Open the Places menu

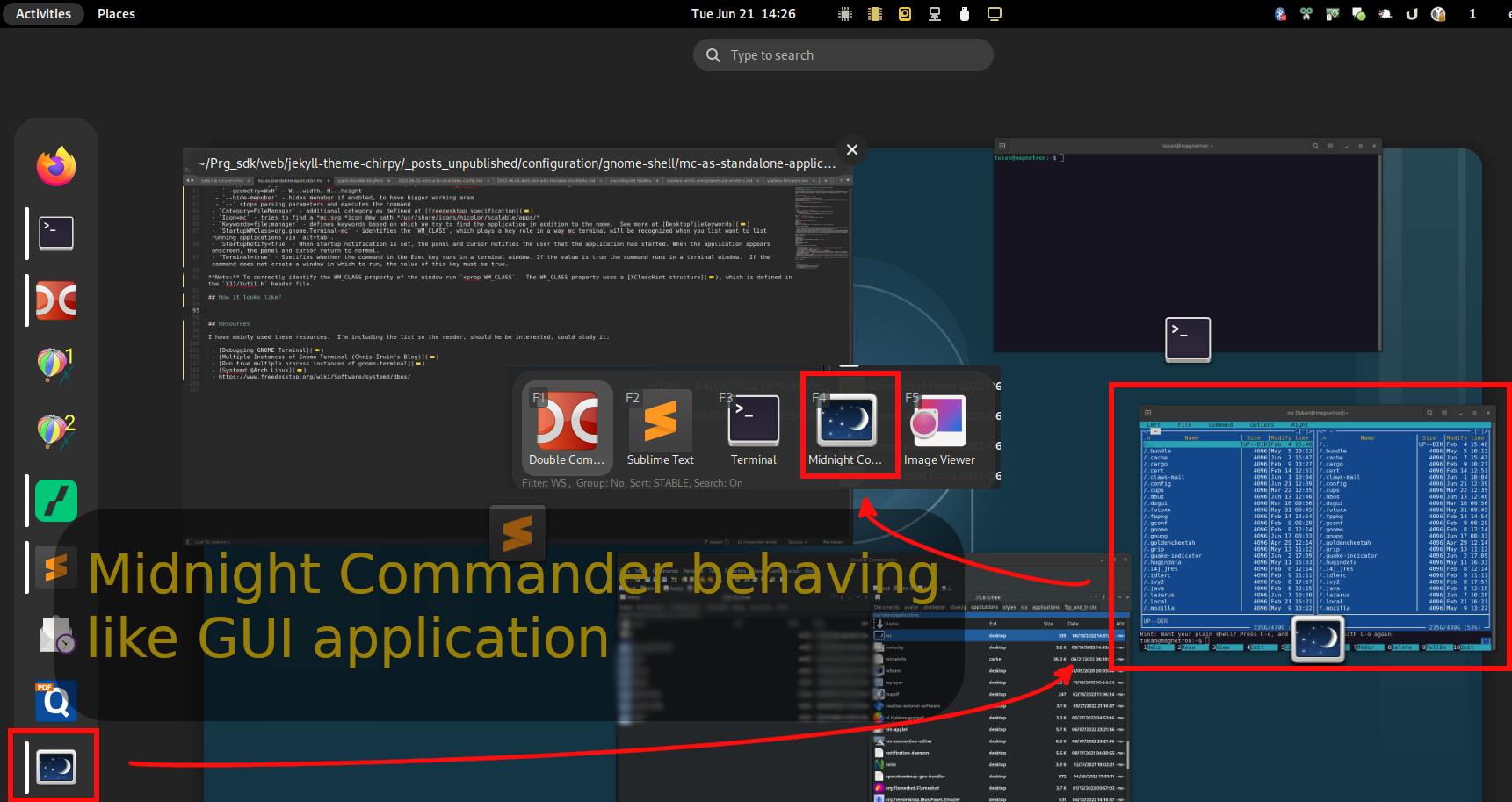[x=116, y=14]
